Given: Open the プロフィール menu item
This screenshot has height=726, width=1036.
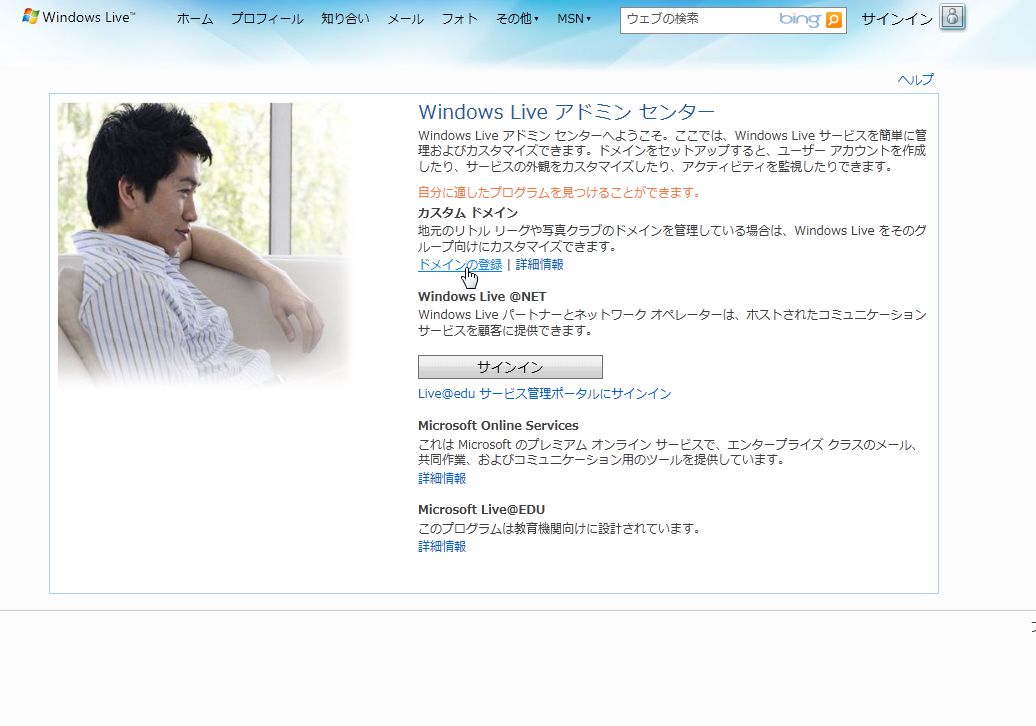Looking at the screenshot, I should (267, 19).
